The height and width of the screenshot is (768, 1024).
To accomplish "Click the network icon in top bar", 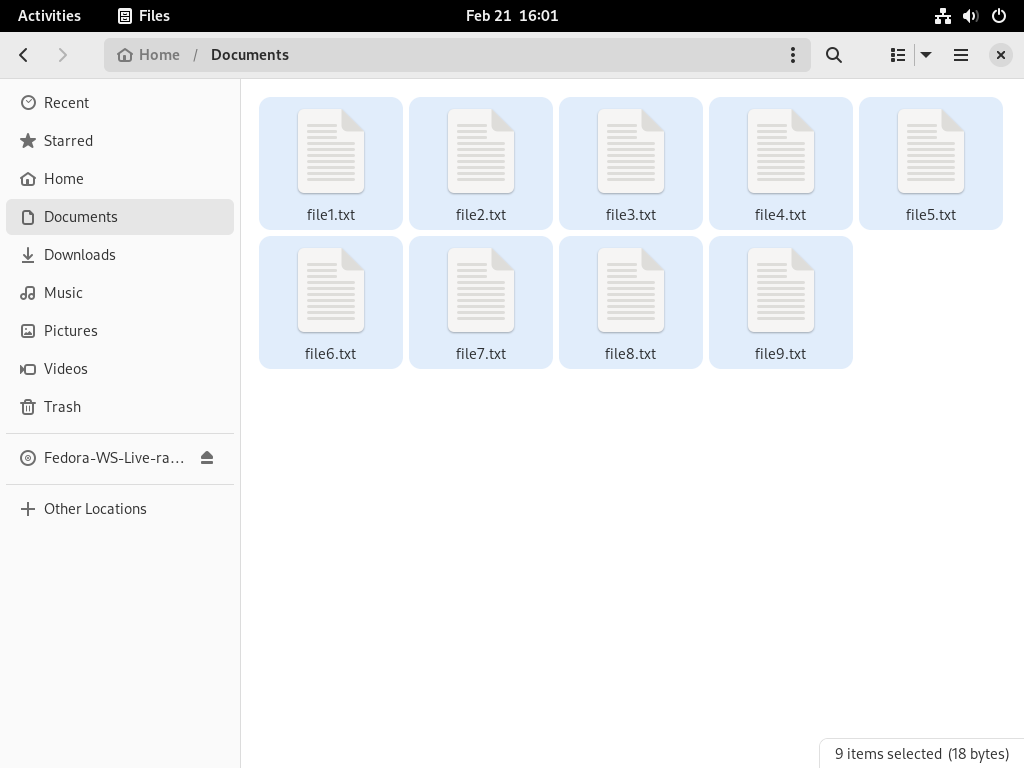I will pos(942,16).
